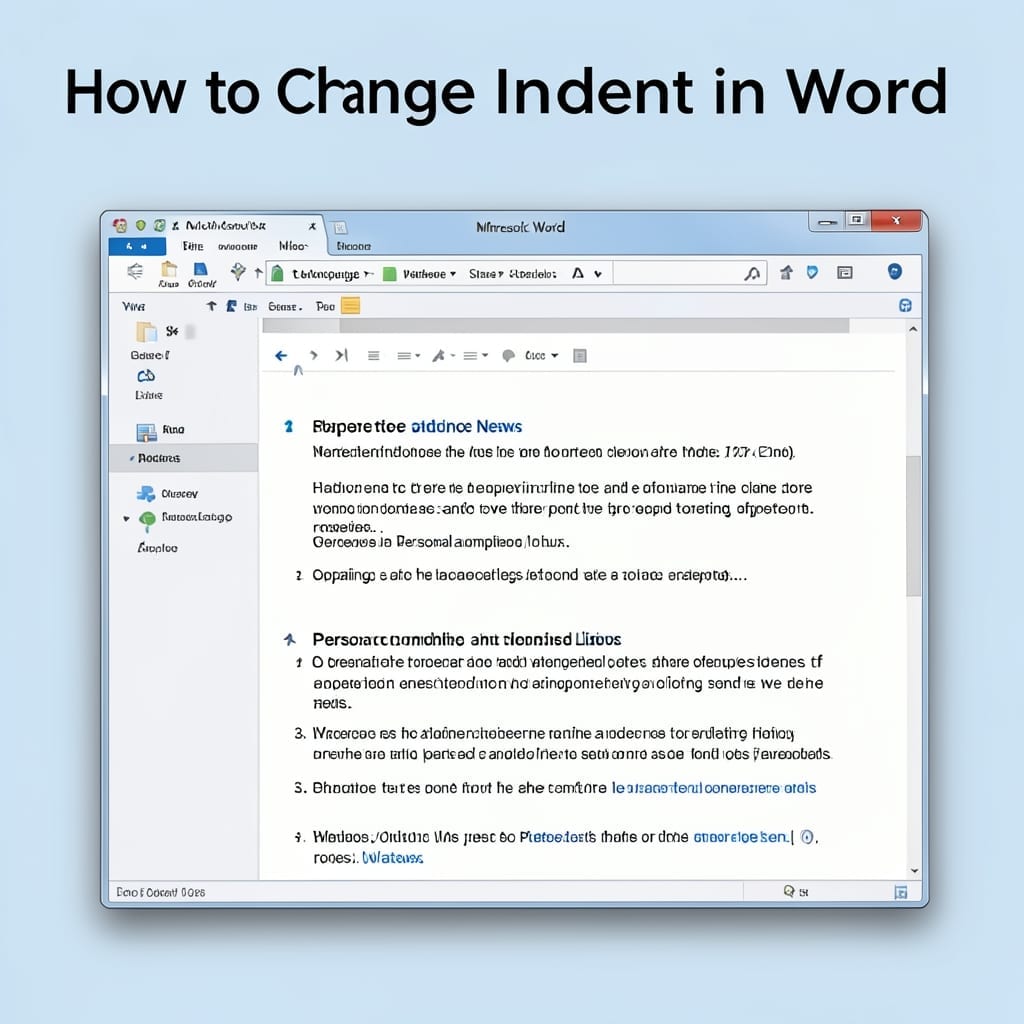Click the blue page icon in toolbar

200,269
